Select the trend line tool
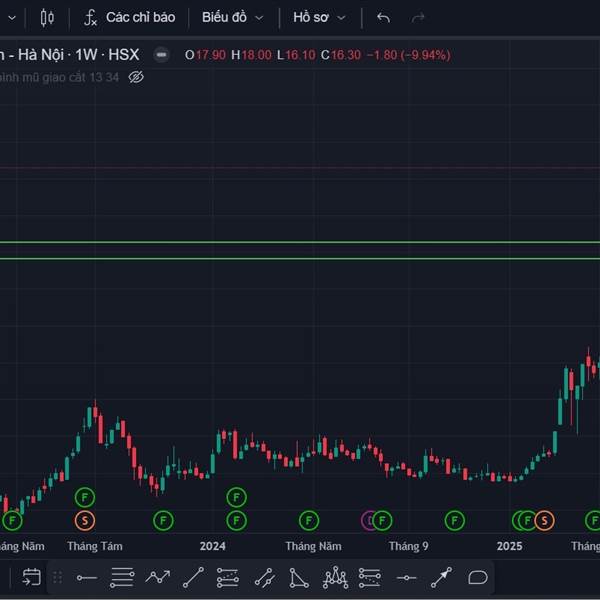Image resolution: width=600 pixels, height=600 pixels. [194, 577]
